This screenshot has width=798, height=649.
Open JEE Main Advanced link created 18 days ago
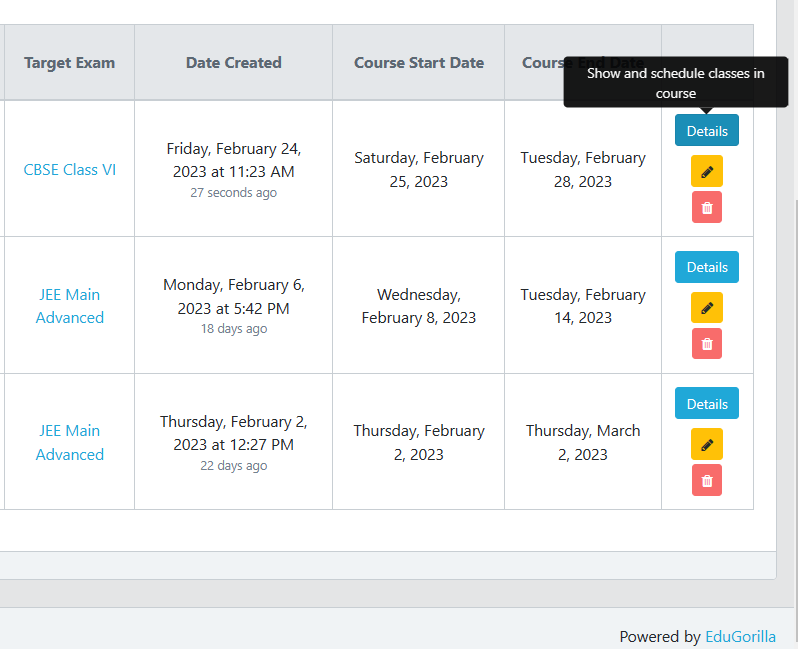[x=70, y=306]
